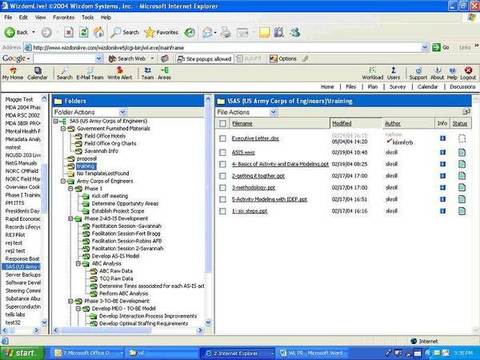This screenshot has height=360, width=480.
Task: Open the Favorites menu
Action: (63, 17)
